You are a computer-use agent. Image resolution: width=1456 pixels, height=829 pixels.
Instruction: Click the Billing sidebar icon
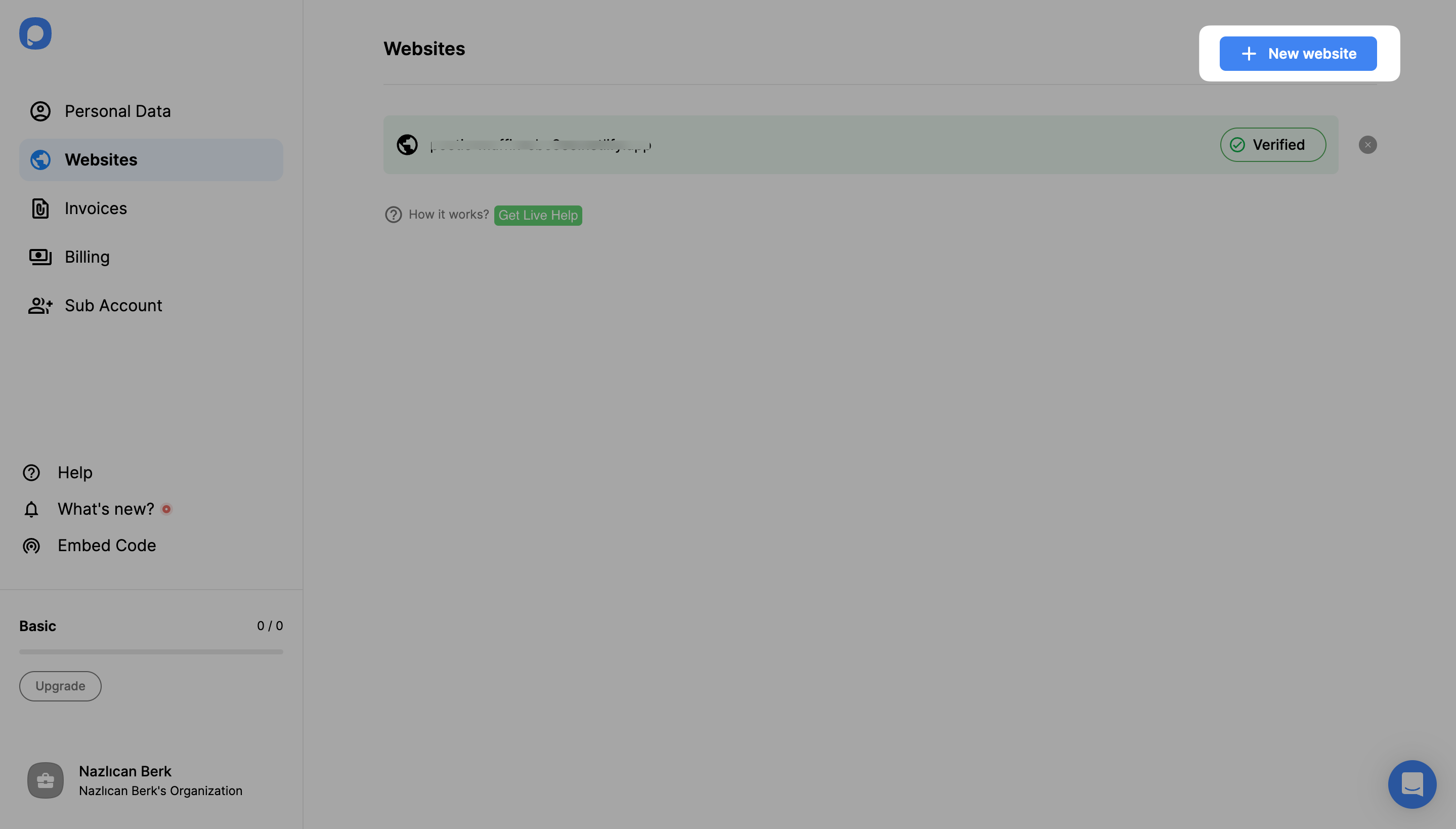40,257
